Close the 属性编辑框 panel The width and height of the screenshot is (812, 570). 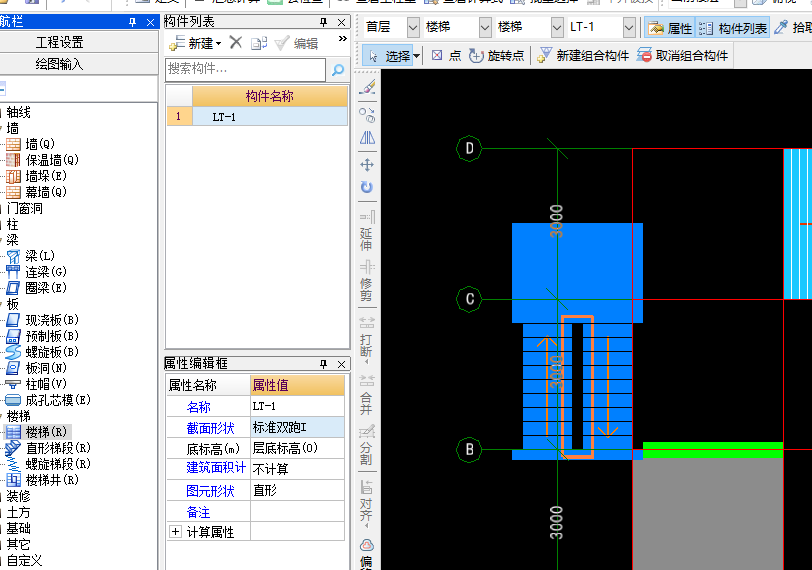click(341, 364)
